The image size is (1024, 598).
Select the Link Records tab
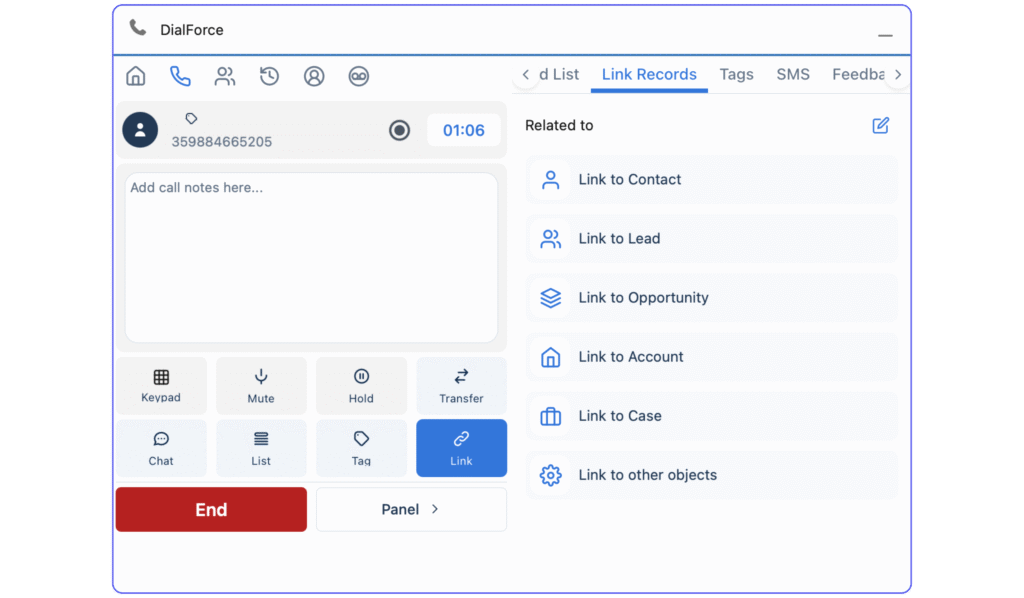click(649, 74)
